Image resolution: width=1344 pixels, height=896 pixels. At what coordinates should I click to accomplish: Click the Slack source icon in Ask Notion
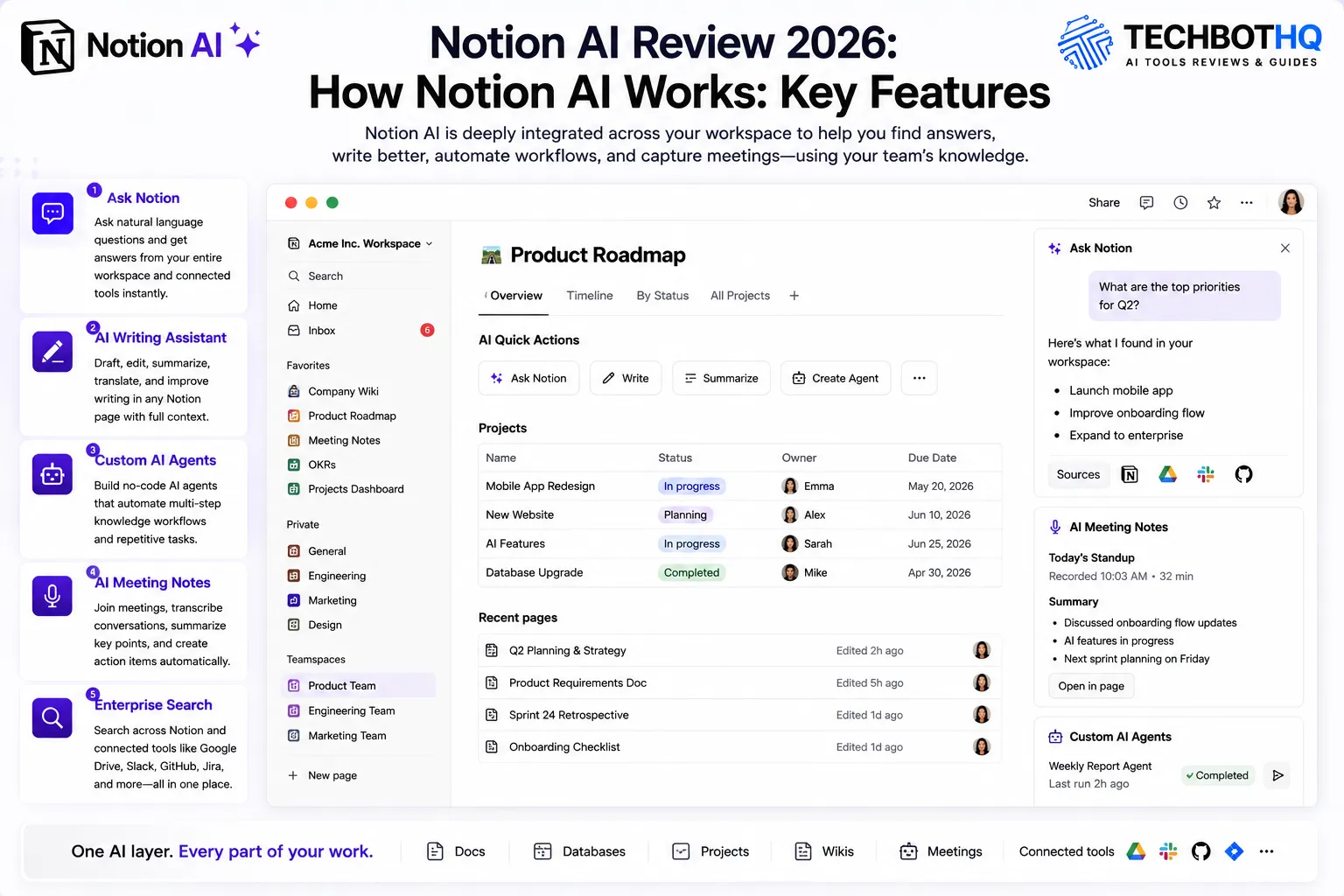coord(1206,474)
